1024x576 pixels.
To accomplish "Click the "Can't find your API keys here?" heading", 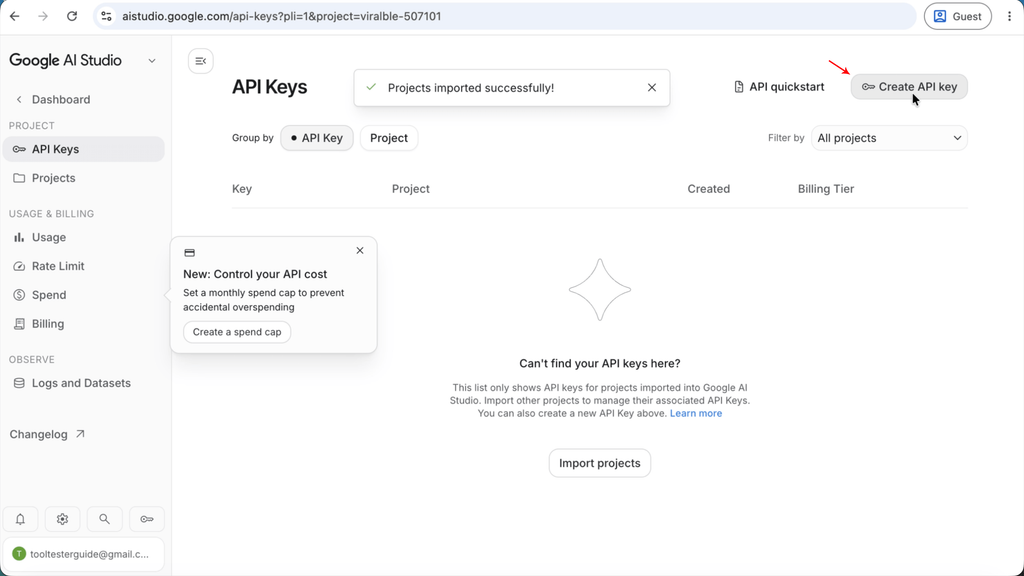I will coord(600,363).
